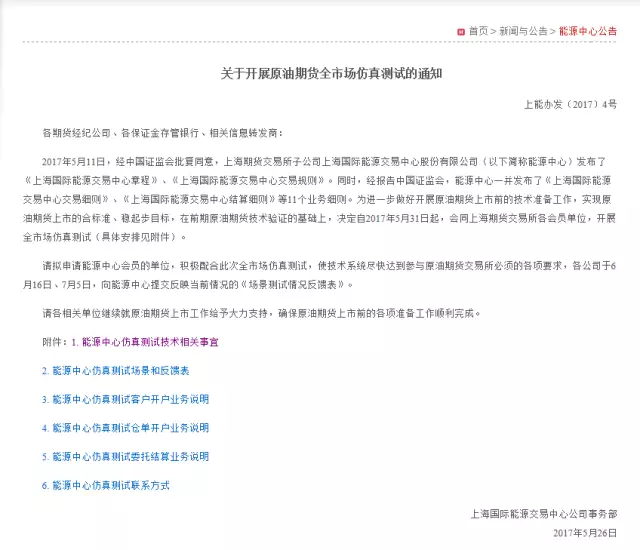640x550 pixels.
Task: Click the signature 上海国际能源交易中心公司事务部
Action: [x=544, y=513]
